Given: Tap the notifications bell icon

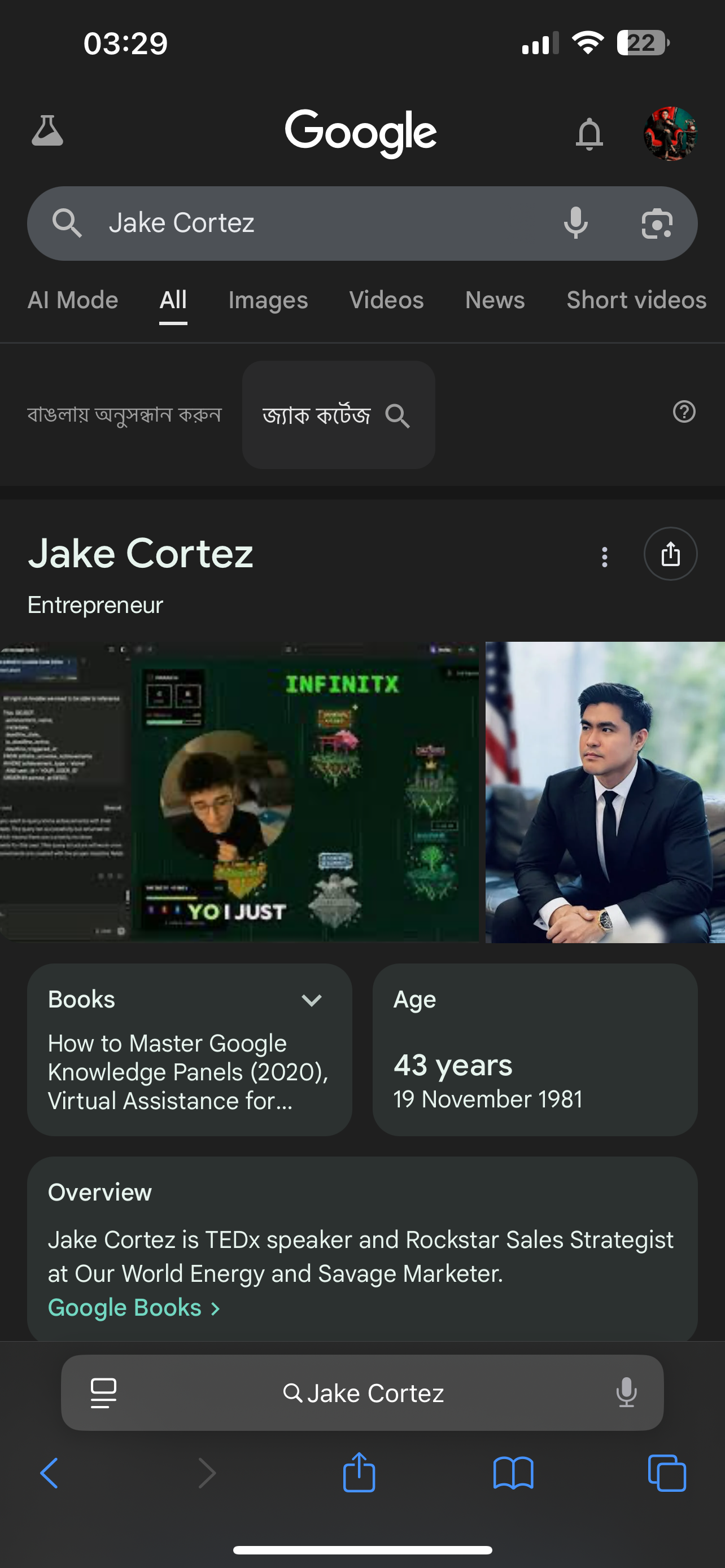Looking at the screenshot, I should coord(589,133).
